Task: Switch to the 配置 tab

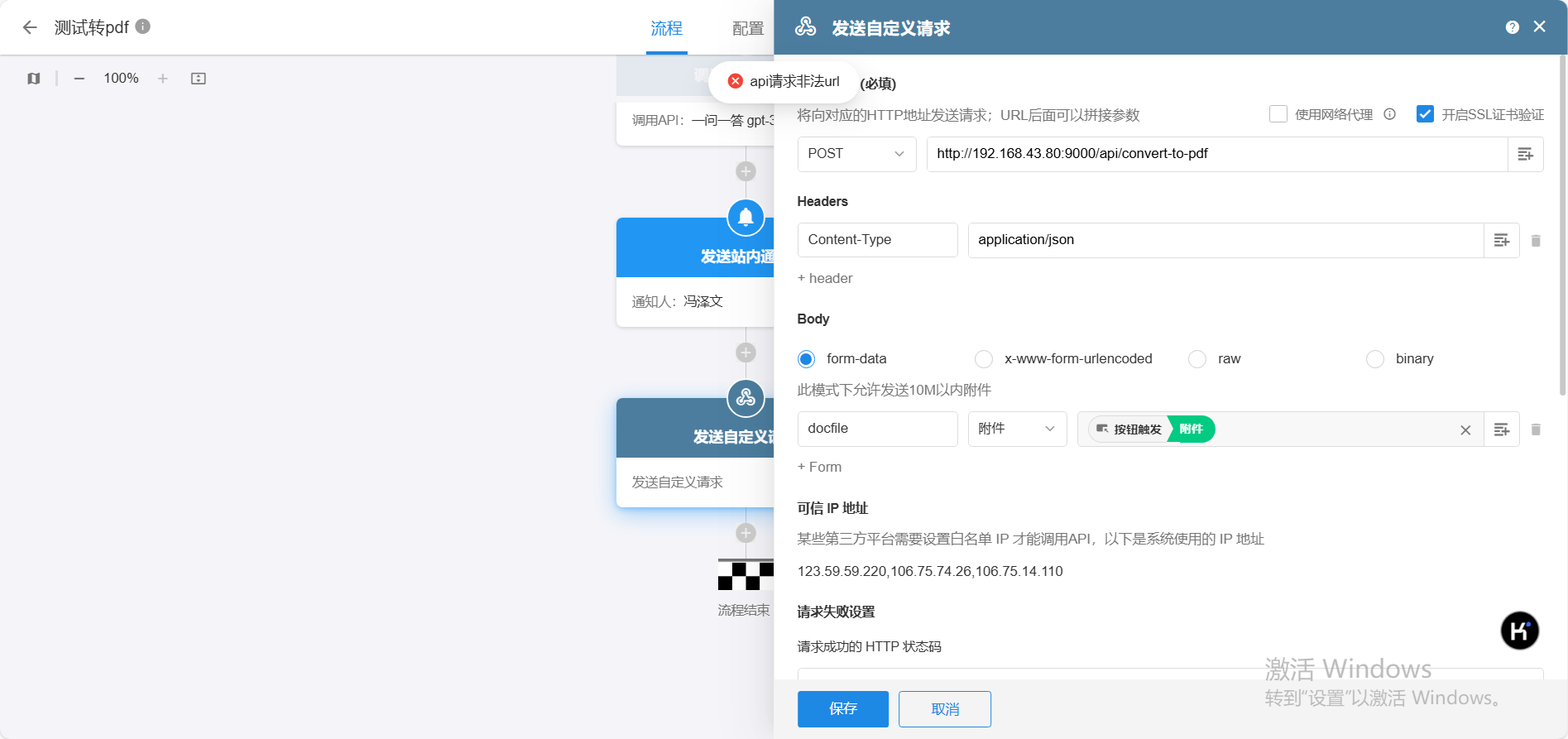Action: click(x=748, y=28)
